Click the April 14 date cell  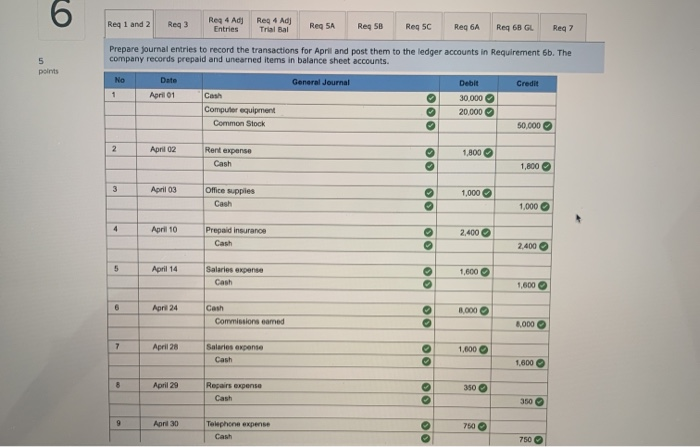pos(171,269)
